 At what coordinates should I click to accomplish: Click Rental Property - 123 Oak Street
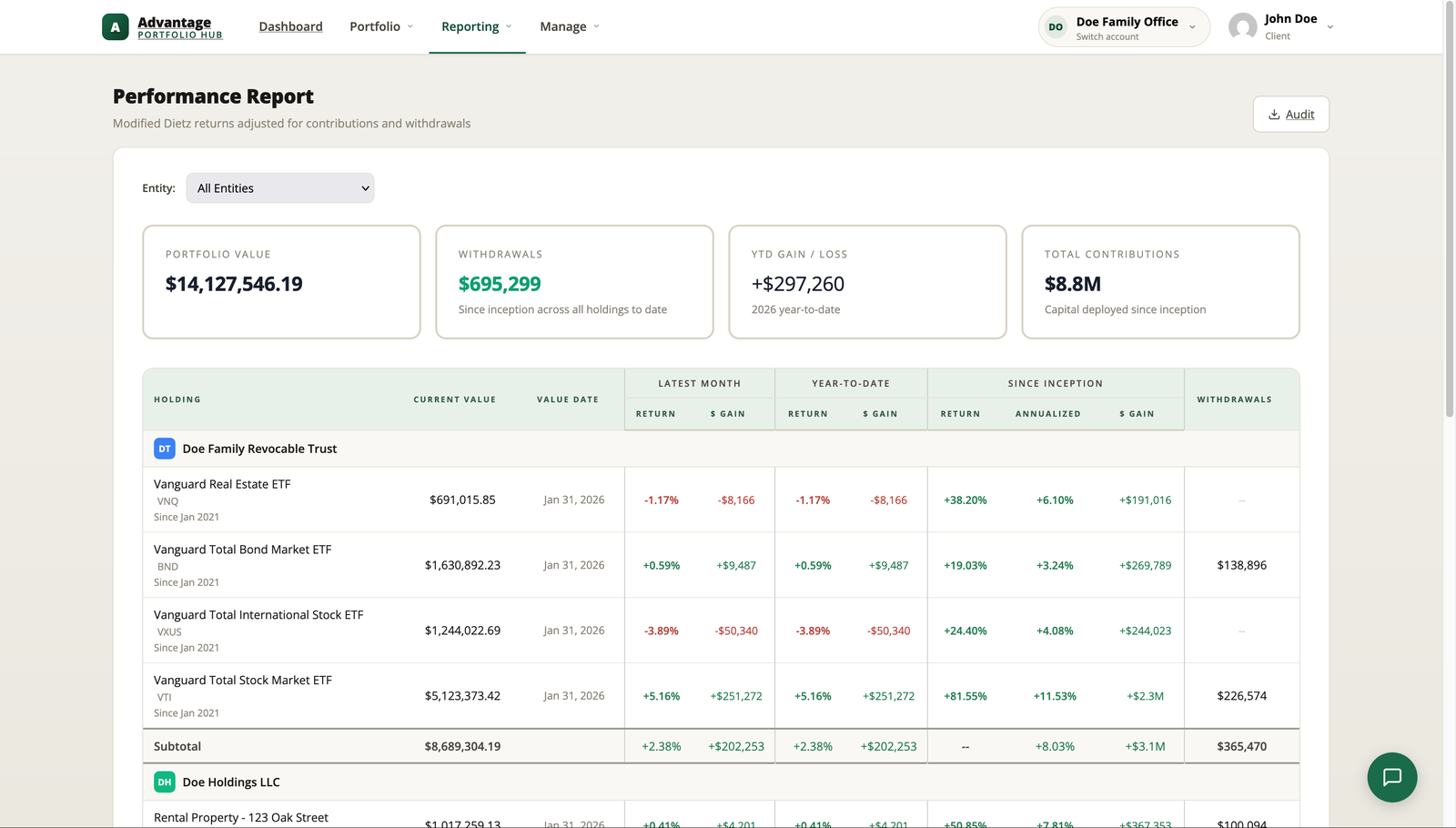pos(241,818)
